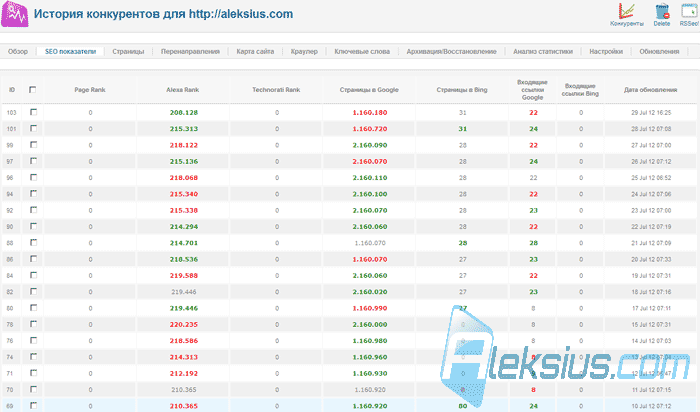Check the checkbox for row ID 101
This screenshot has height=412, width=700.
33,129
